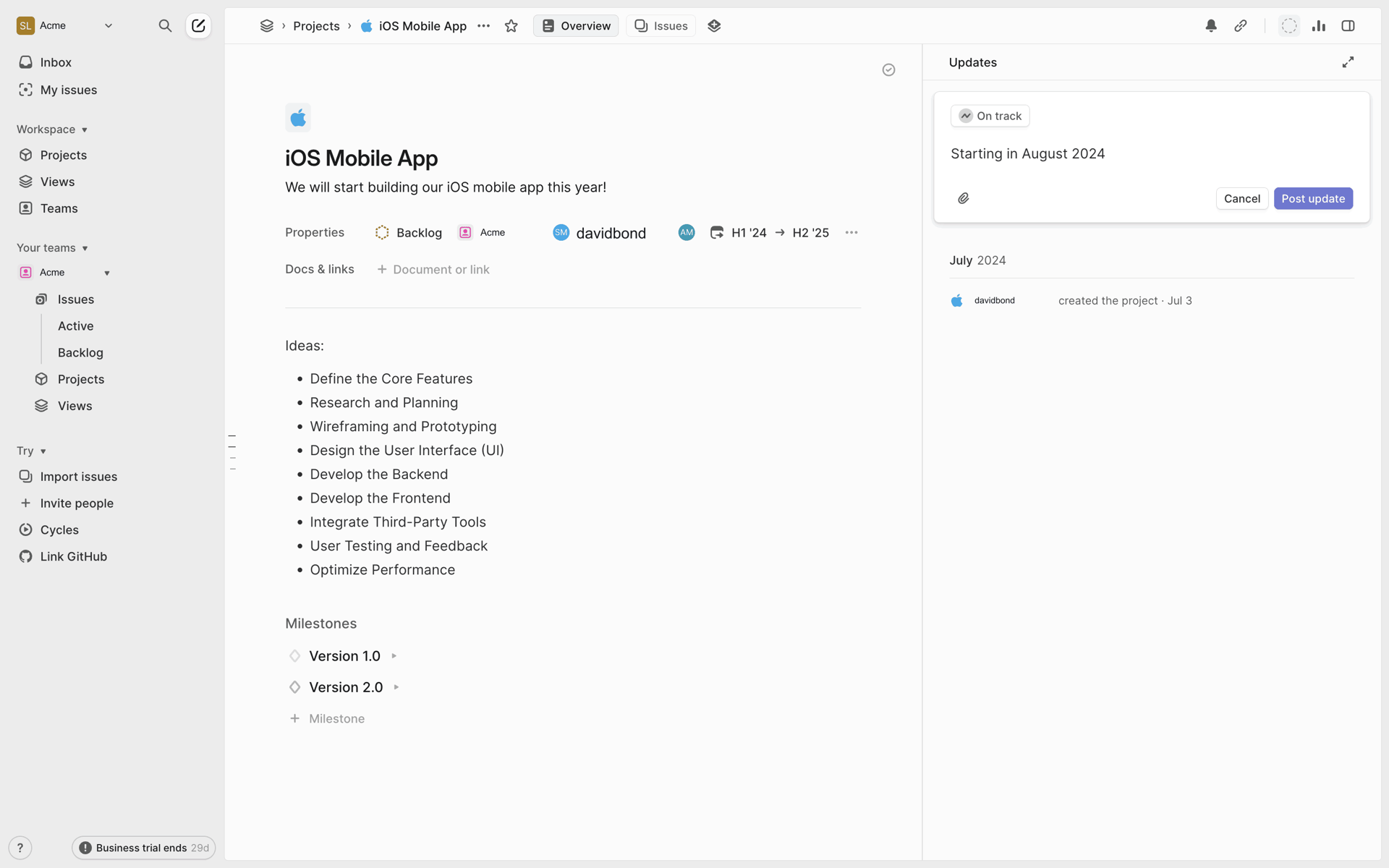This screenshot has height=868, width=1389.
Task: Open the Acme workspace switcher dropdown
Action: click(x=65, y=26)
